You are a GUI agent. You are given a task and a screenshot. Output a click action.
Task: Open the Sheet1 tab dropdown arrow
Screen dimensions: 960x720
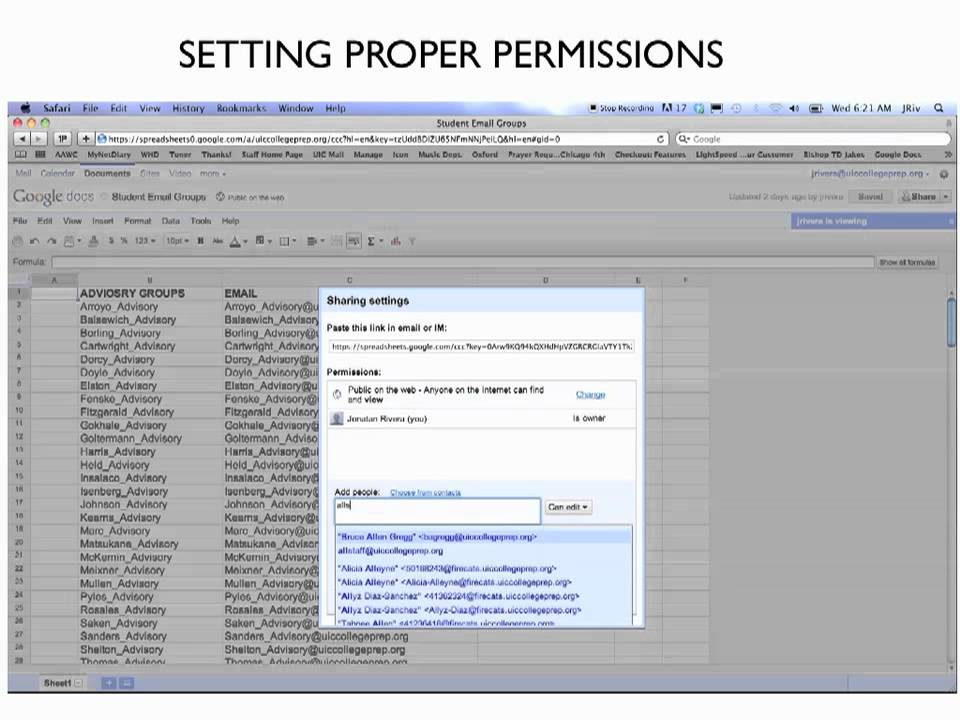click(x=78, y=683)
